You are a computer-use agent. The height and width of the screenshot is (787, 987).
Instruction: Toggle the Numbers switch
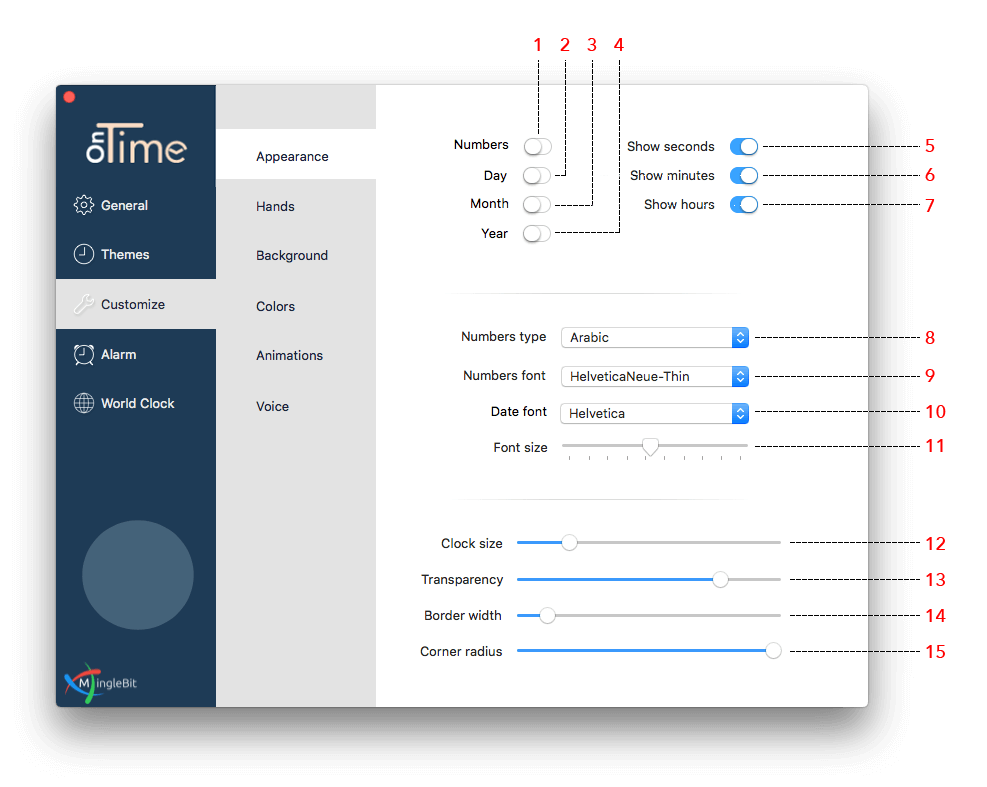(x=538, y=146)
